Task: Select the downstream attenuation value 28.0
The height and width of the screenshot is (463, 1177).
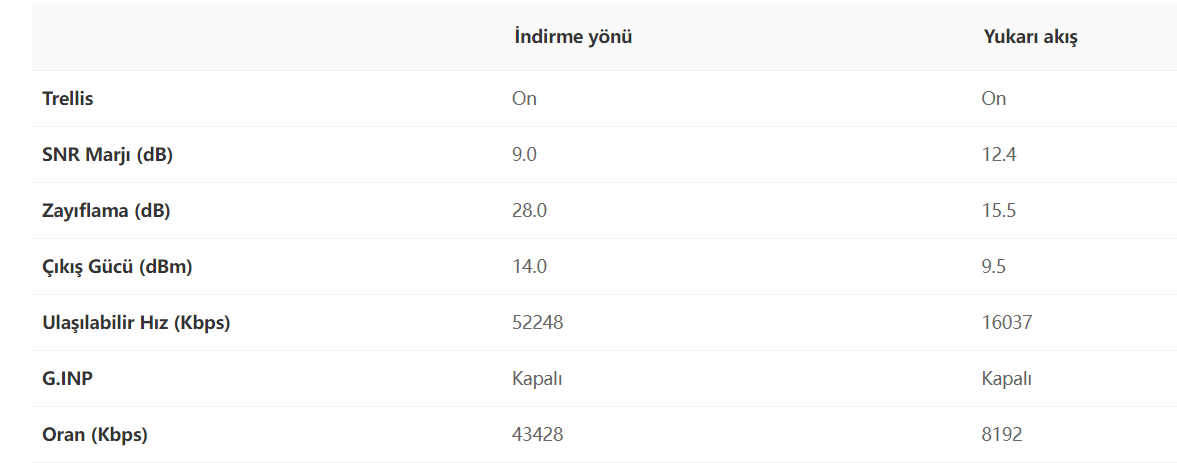Action: [530, 211]
